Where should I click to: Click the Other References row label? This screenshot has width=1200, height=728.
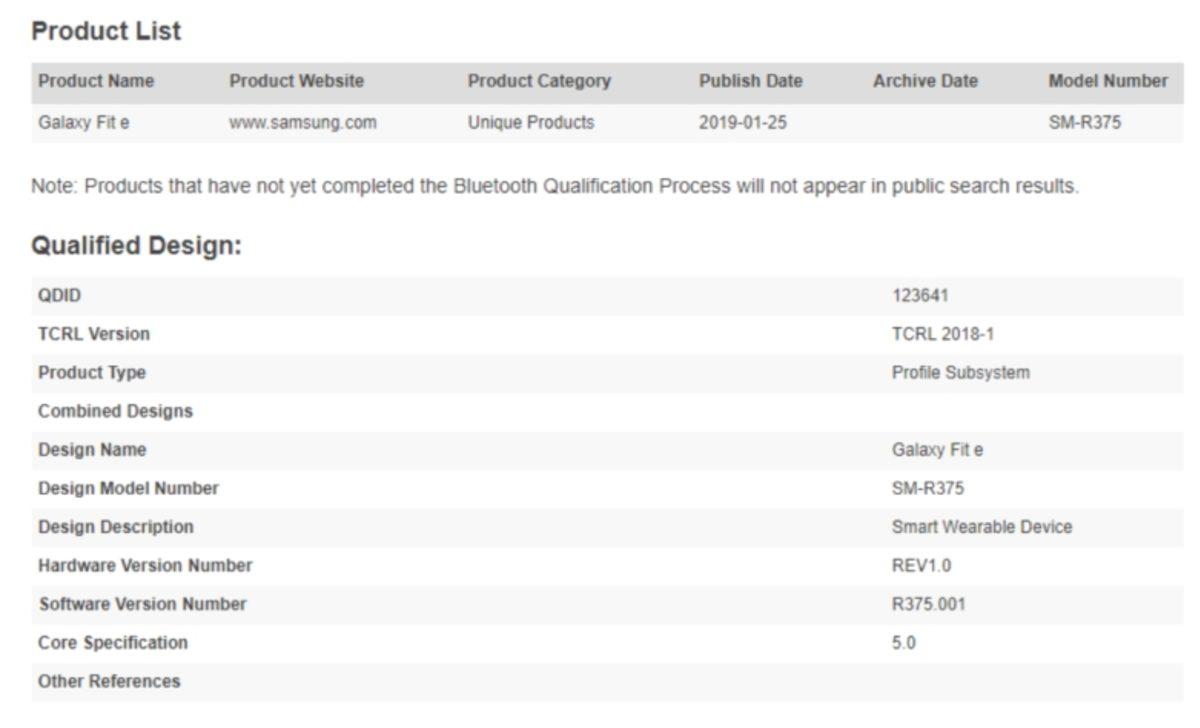coord(109,682)
